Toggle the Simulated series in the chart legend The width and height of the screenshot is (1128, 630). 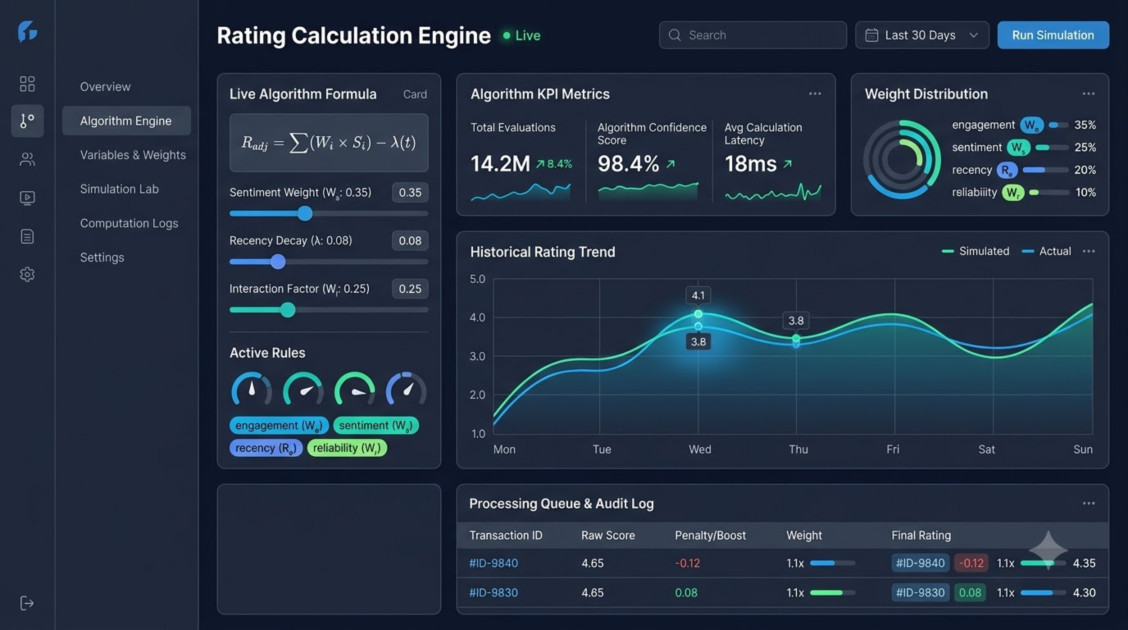click(975, 251)
